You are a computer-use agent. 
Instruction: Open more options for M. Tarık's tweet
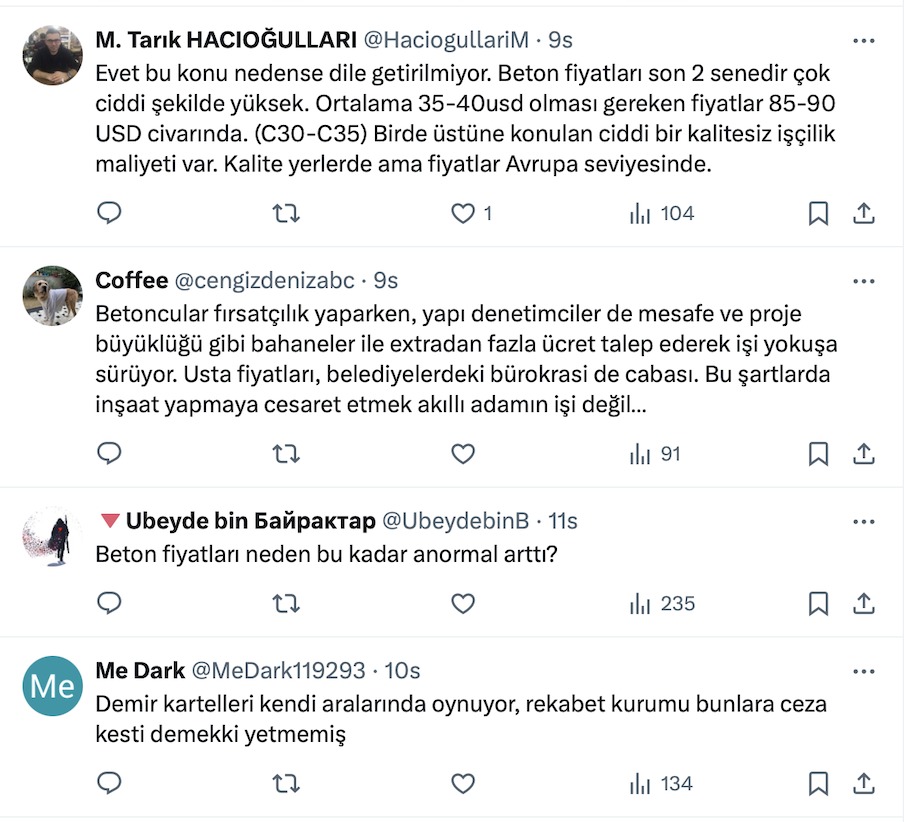pyautogui.click(x=863, y=41)
